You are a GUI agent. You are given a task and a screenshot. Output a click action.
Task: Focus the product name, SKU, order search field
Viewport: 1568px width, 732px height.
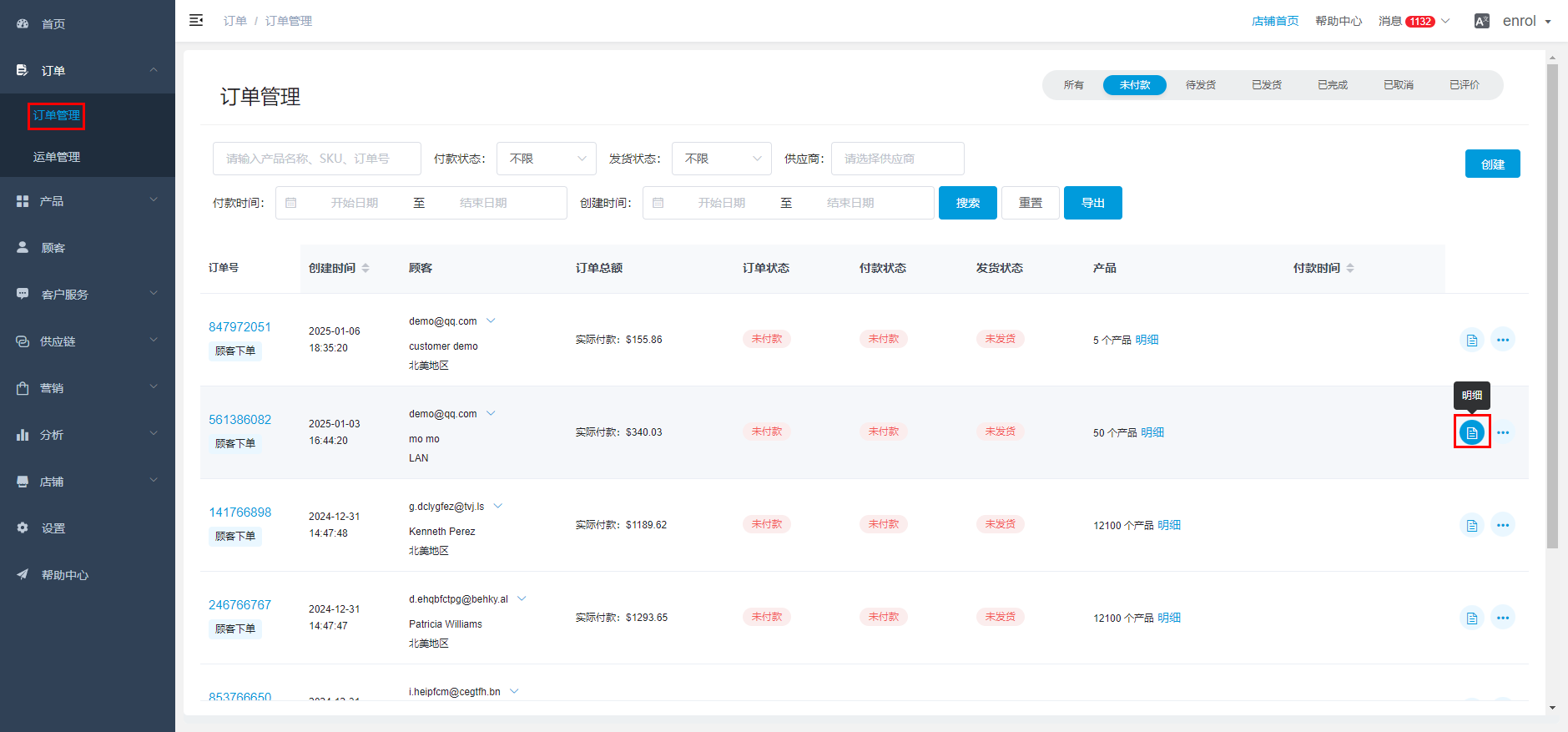[x=317, y=159]
